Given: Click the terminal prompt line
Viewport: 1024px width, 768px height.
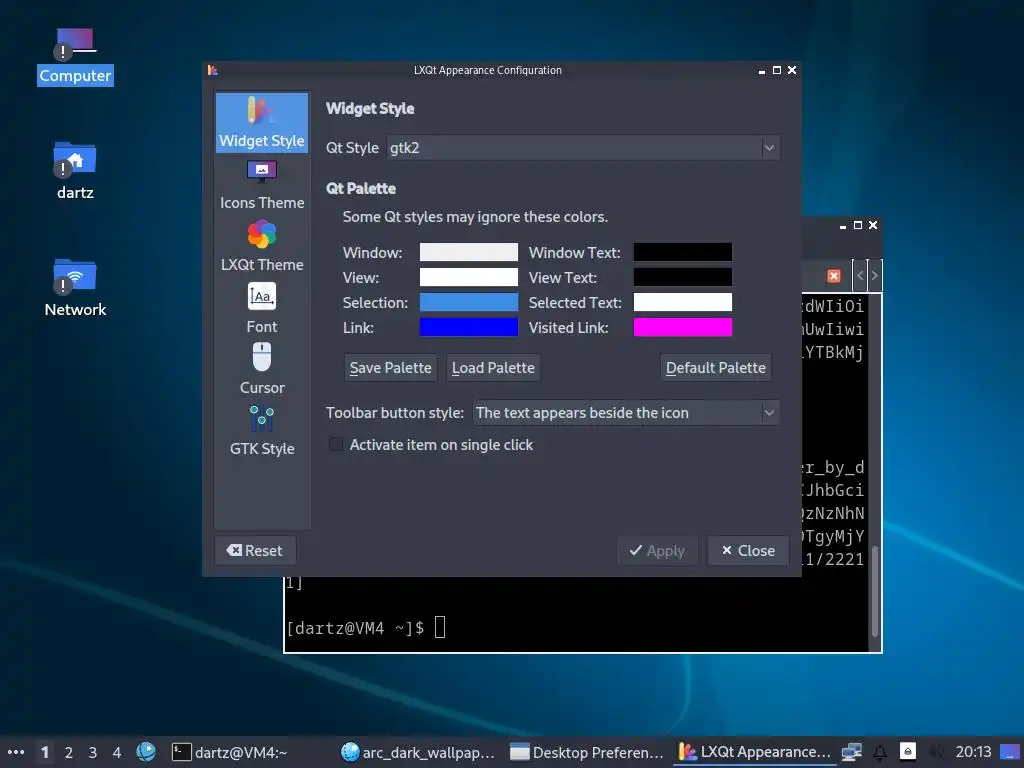Looking at the screenshot, I should click(x=366, y=628).
